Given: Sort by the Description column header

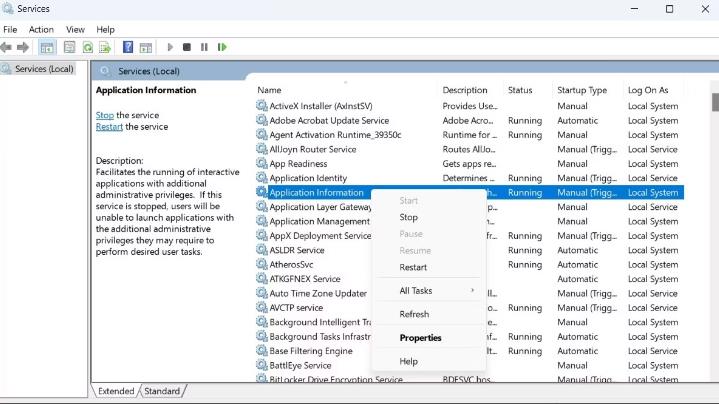Looking at the screenshot, I should 465,90.
